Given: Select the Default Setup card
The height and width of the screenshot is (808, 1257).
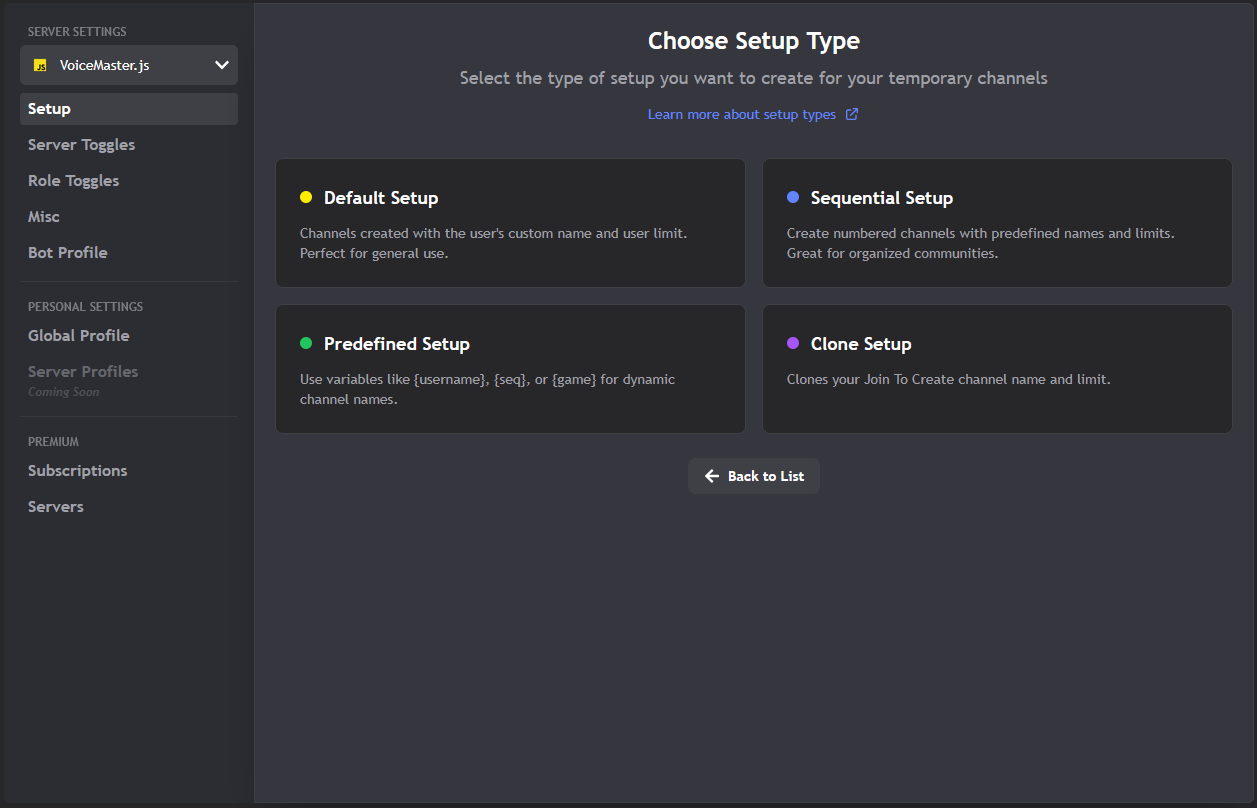Looking at the screenshot, I should click(x=510, y=223).
